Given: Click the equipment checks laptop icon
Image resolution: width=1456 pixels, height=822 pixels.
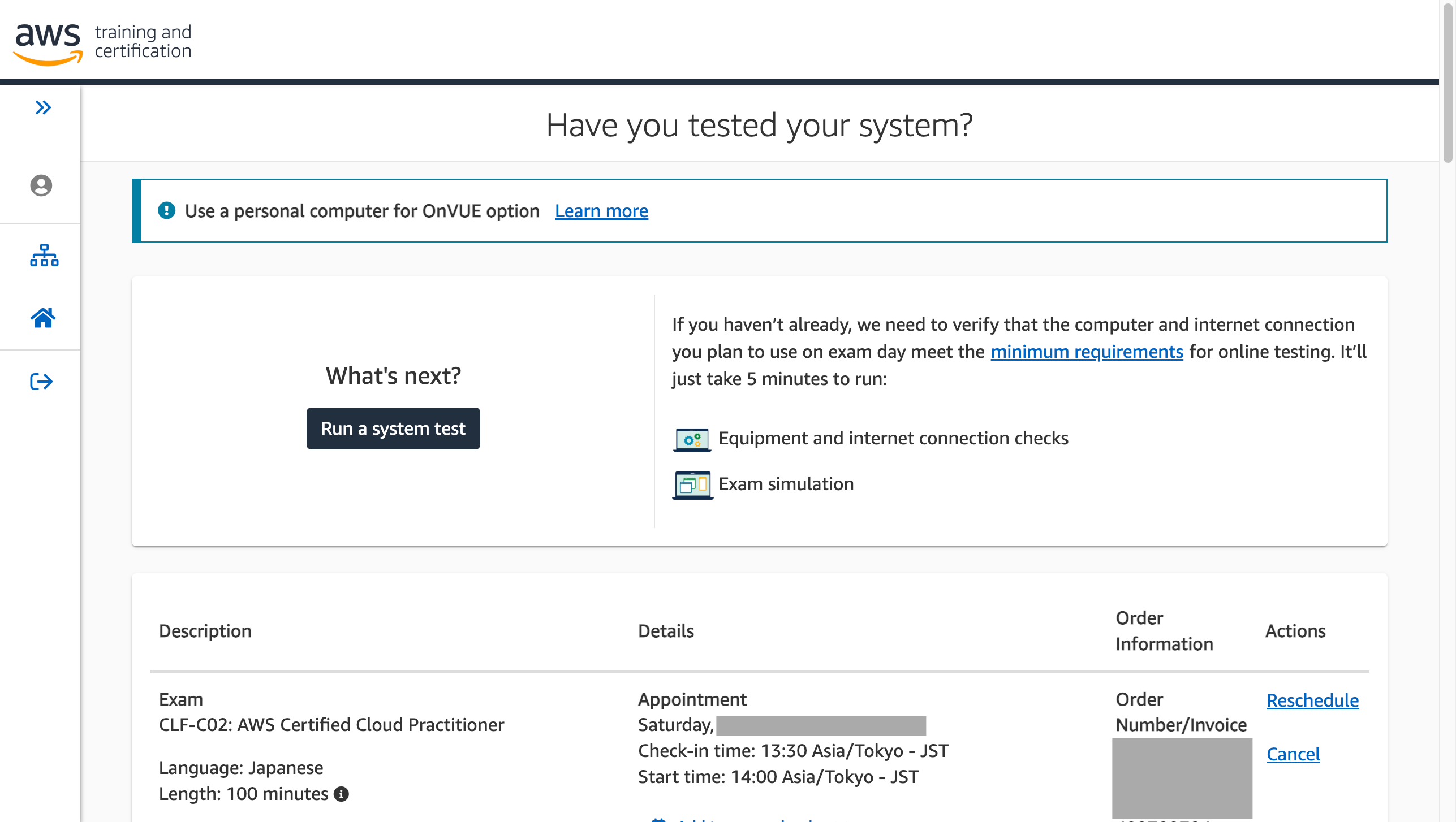Looking at the screenshot, I should [692, 439].
